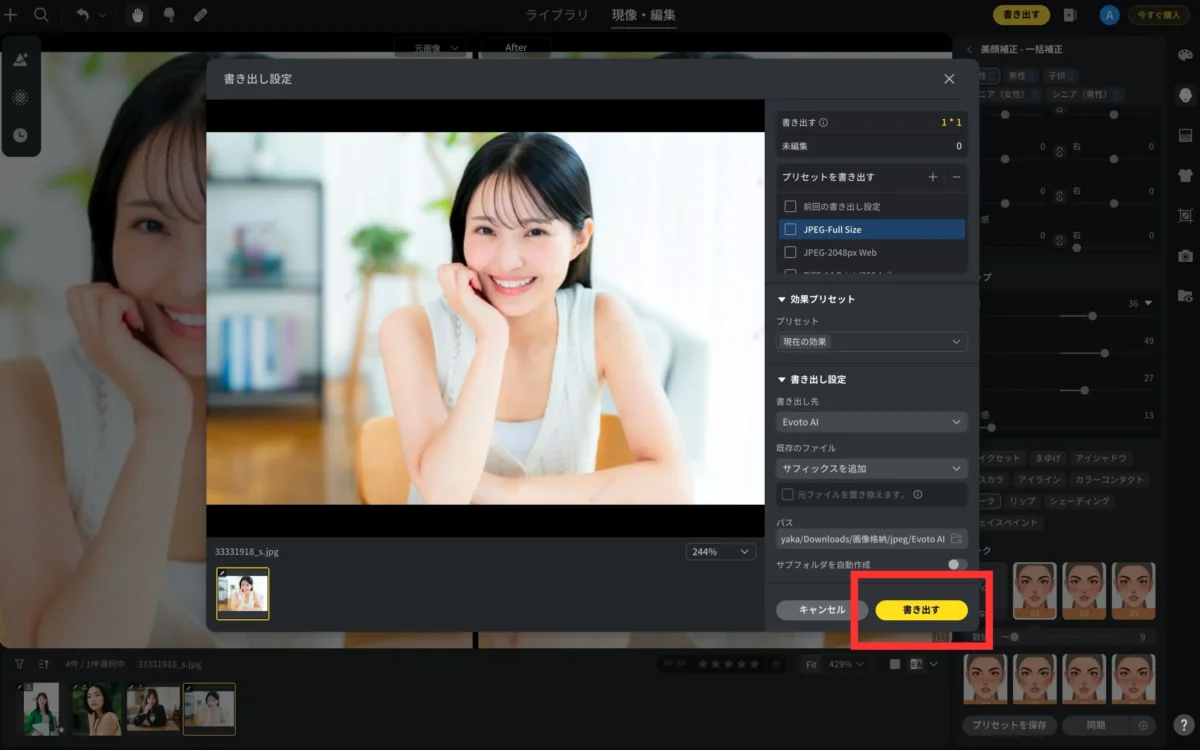Image resolution: width=1200 pixels, height=750 pixels.
Task: Add a new export preset with plus
Action: pos(933,177)
